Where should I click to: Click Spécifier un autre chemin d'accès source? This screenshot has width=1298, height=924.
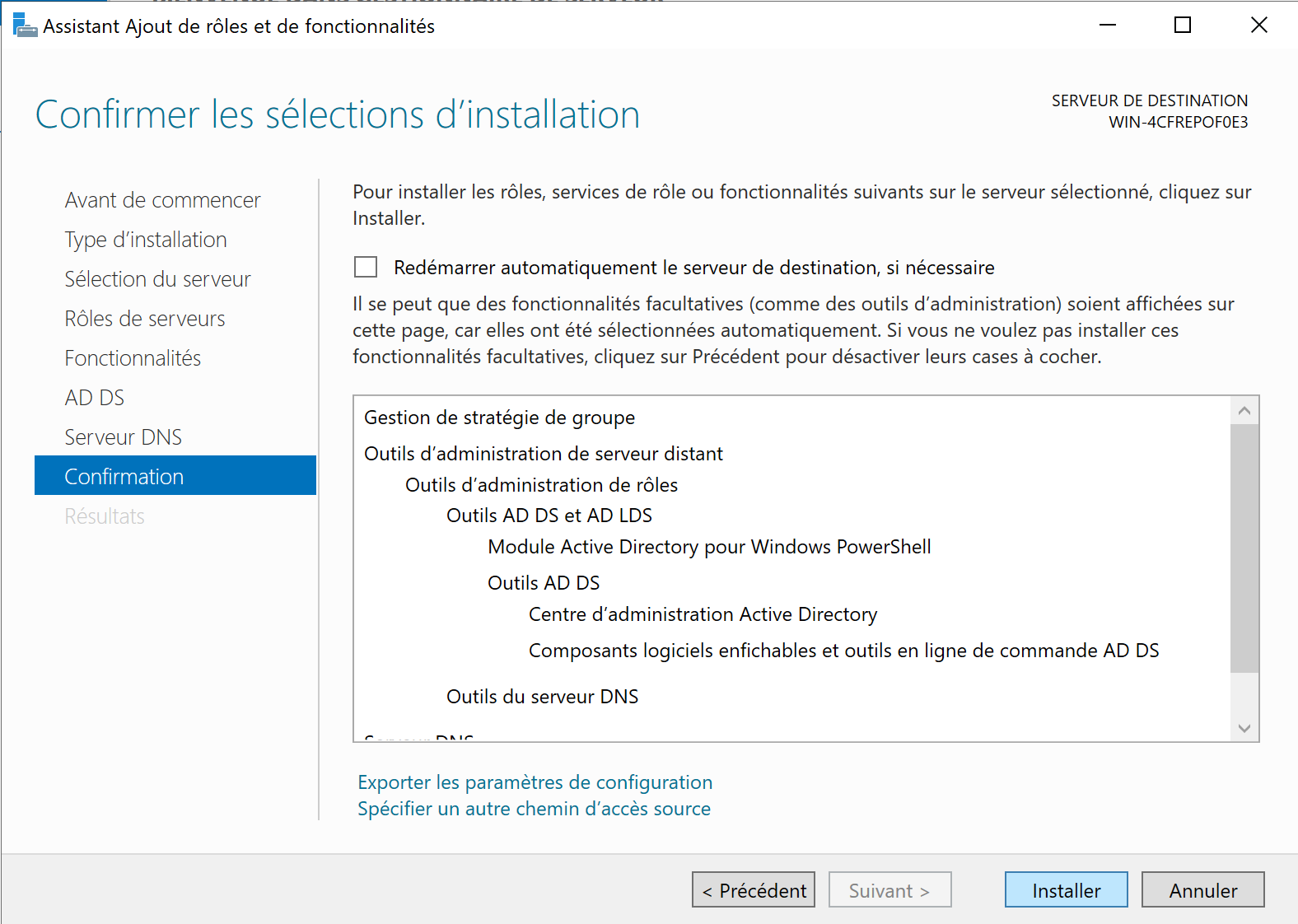pyautogui.click(x=534, y=809)
